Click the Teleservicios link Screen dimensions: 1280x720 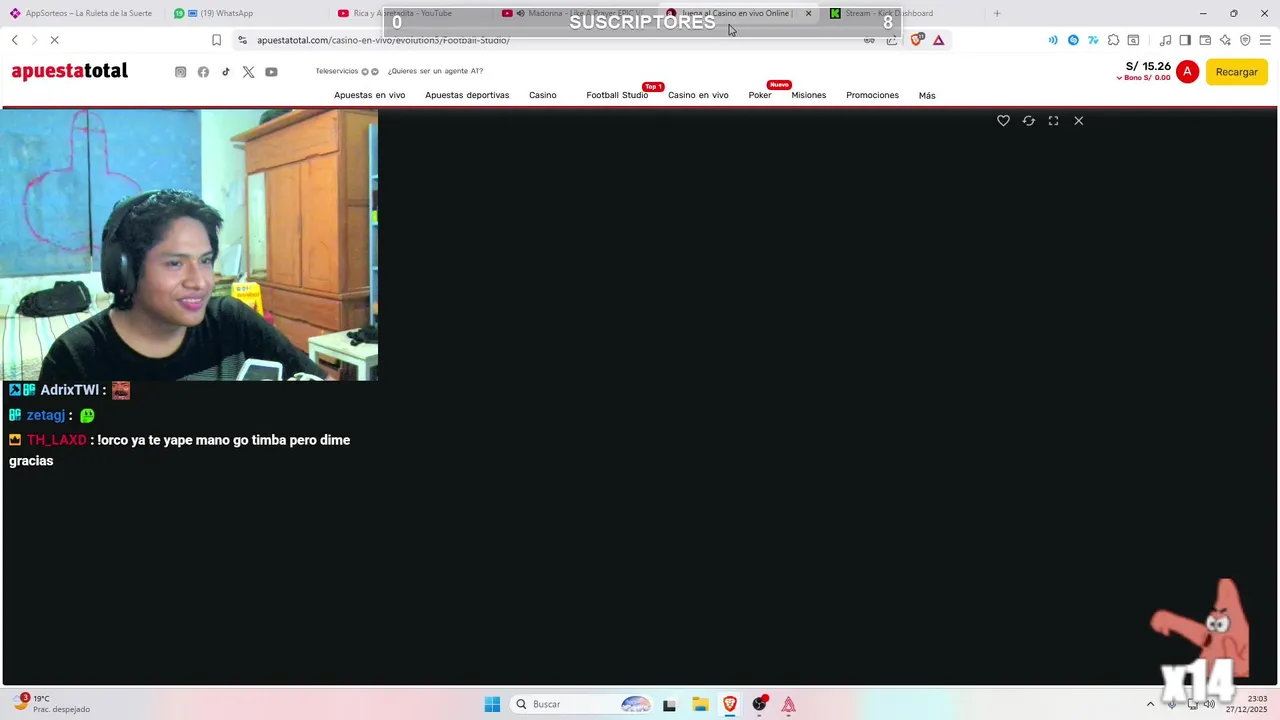point(337,71)
